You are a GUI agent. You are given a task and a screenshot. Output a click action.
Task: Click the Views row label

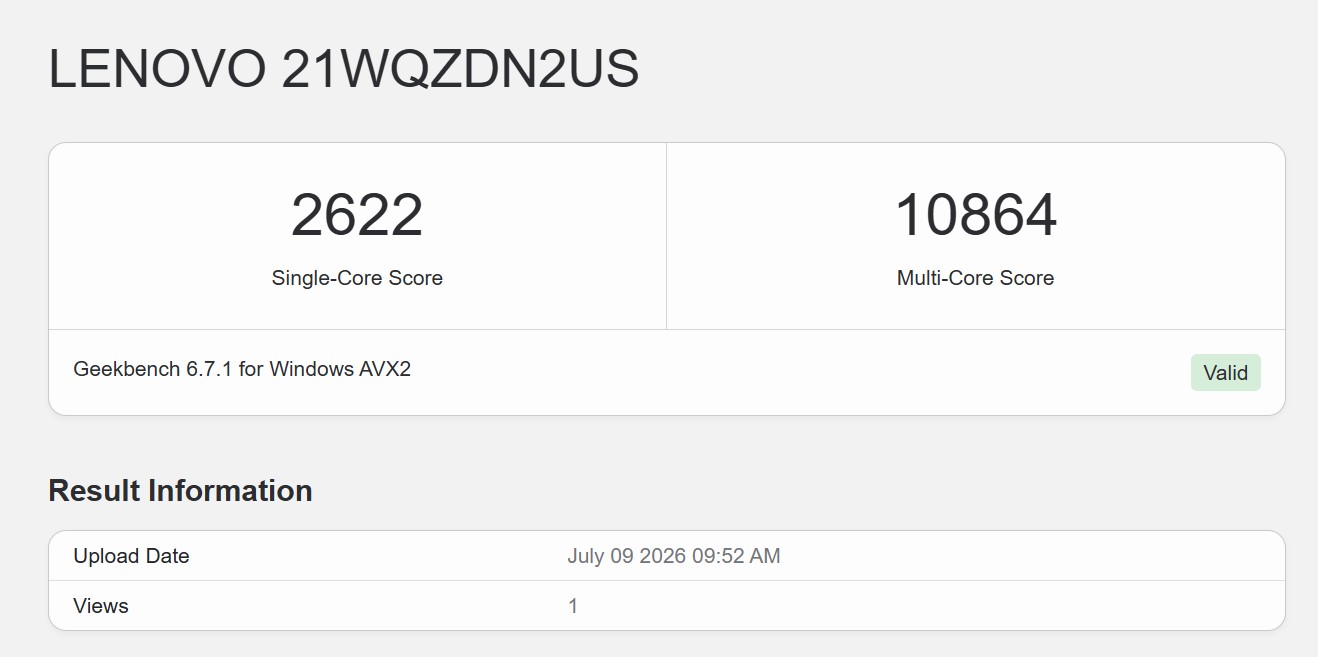pos(101,606)
